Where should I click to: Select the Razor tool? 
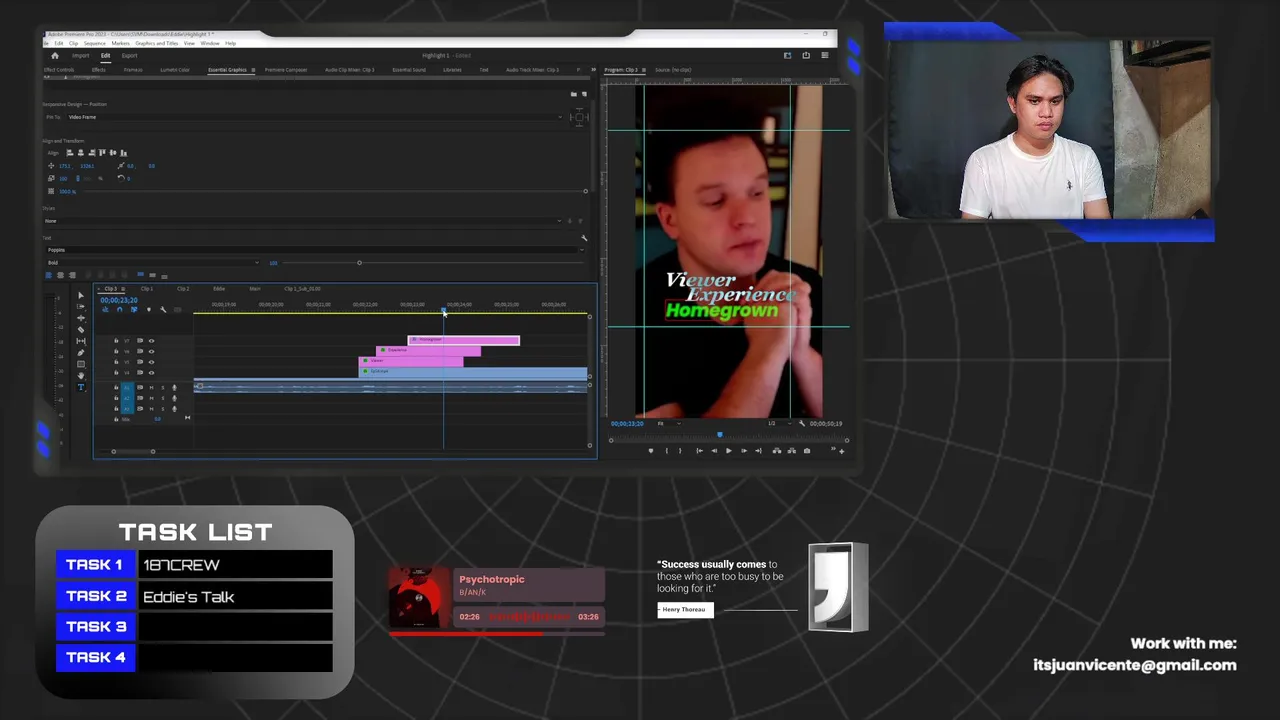(x=81, y=329)
